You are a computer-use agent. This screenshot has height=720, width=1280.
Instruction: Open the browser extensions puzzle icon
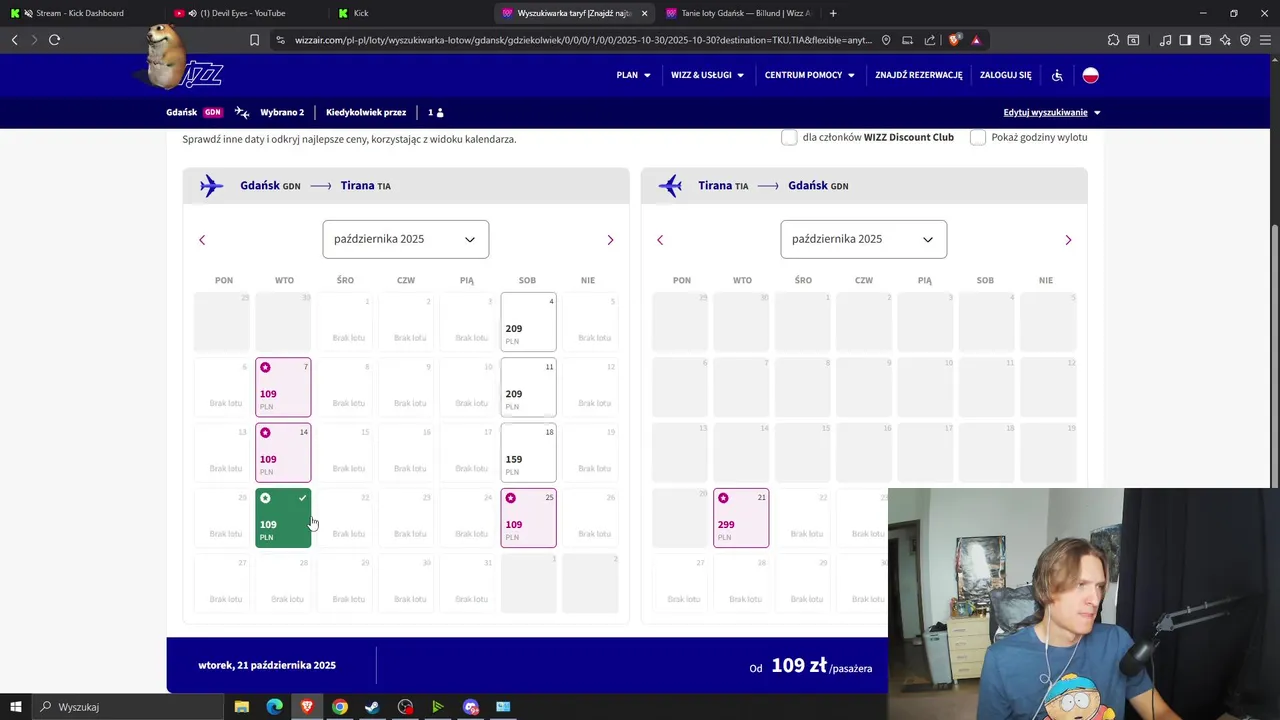[x=1113, y=40]
